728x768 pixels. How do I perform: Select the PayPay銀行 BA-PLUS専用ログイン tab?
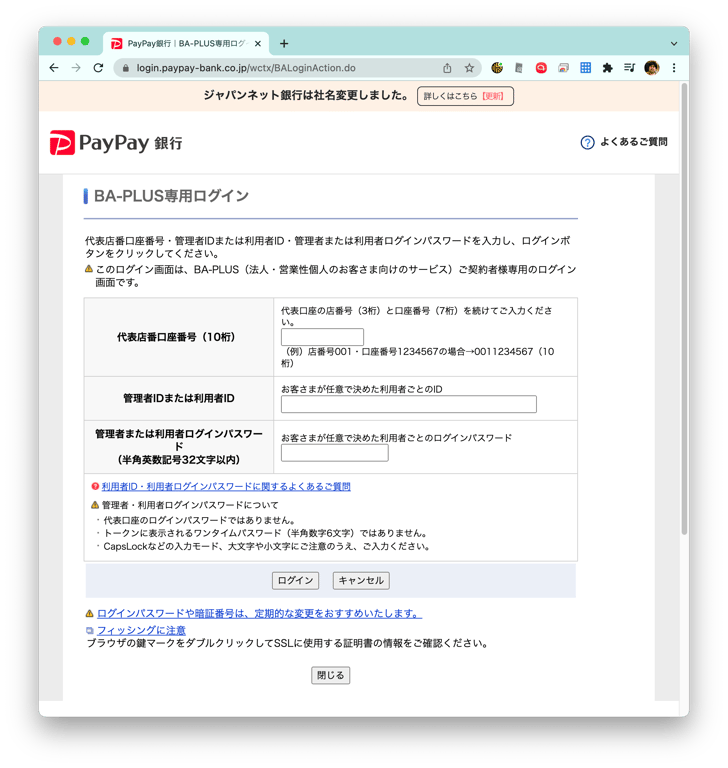(x=186, y=44)
